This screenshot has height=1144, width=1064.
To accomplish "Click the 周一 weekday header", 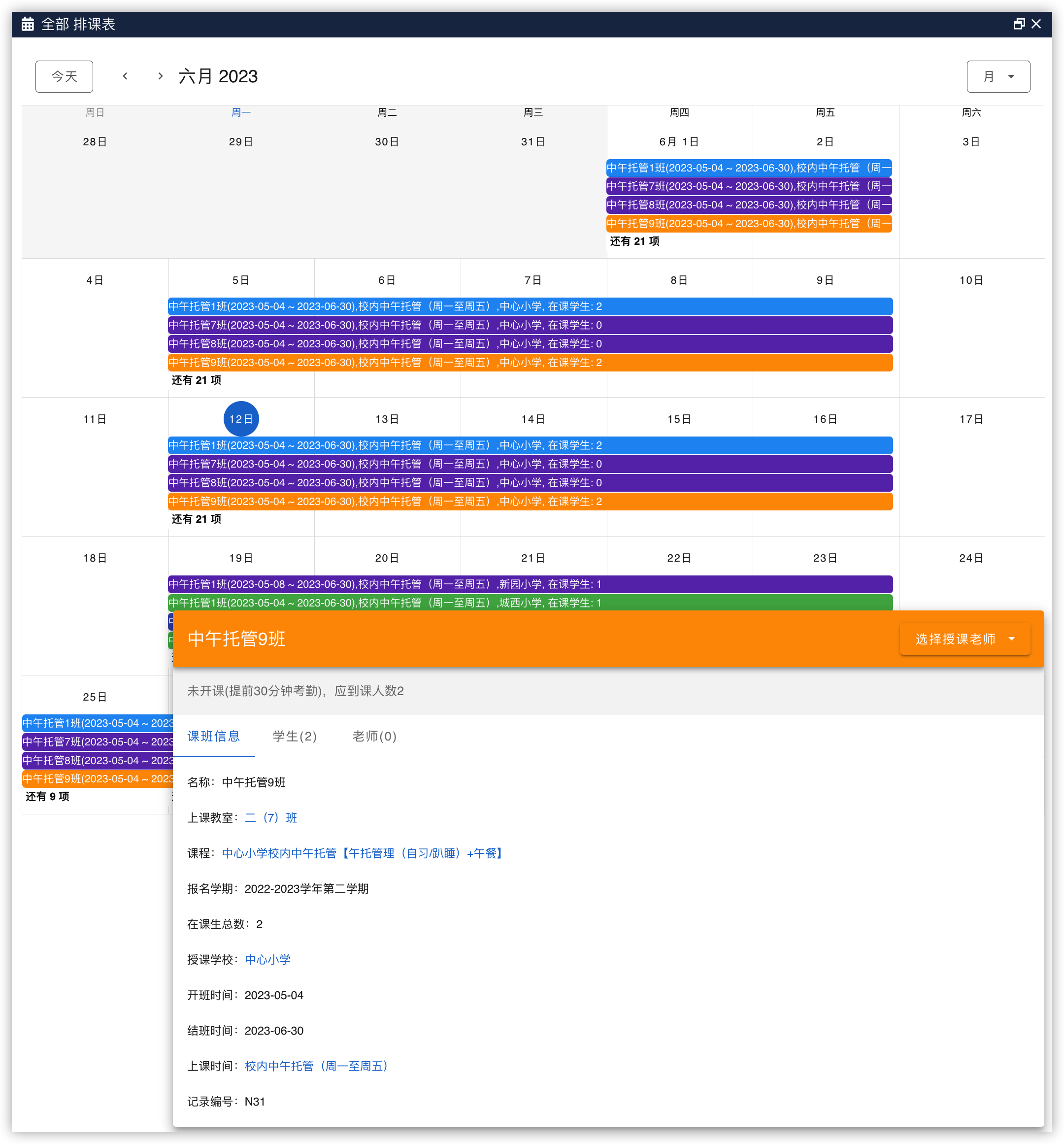I will (x=241, y=112).
